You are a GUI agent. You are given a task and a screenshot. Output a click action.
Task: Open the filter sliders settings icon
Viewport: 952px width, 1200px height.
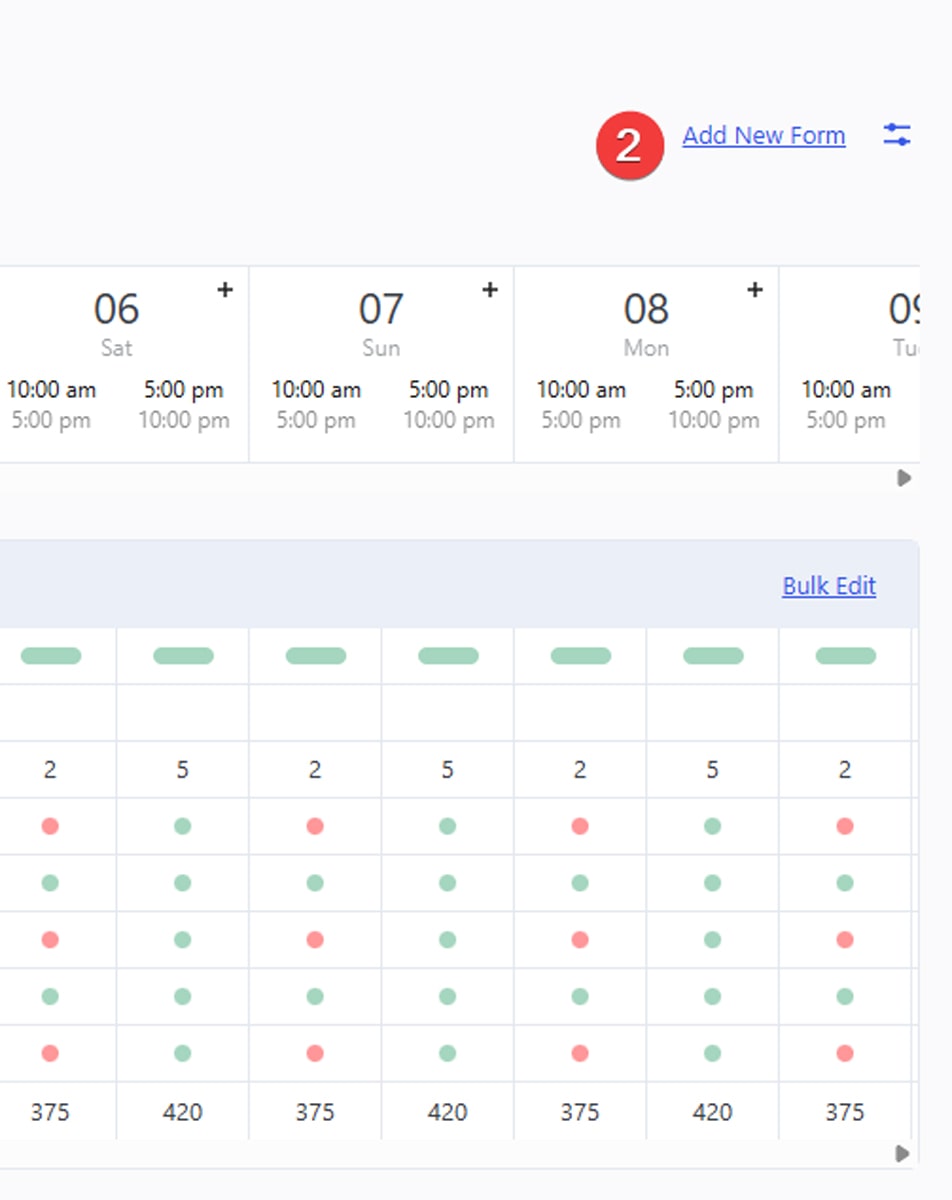(897, 135)
